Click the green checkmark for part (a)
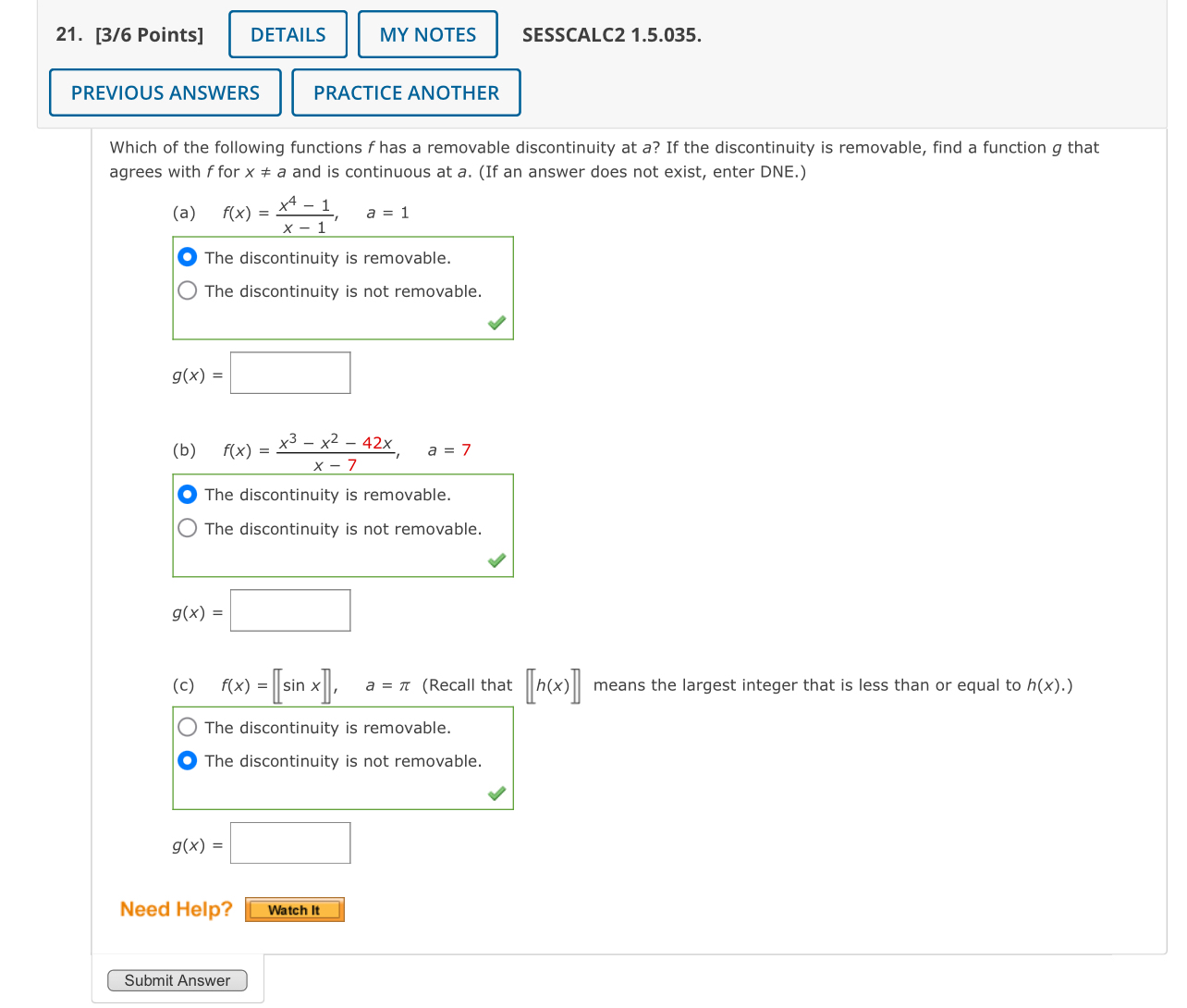The width and height of the screenshot is (1187, 1008). pyautogui.click(x=496, y=323)
